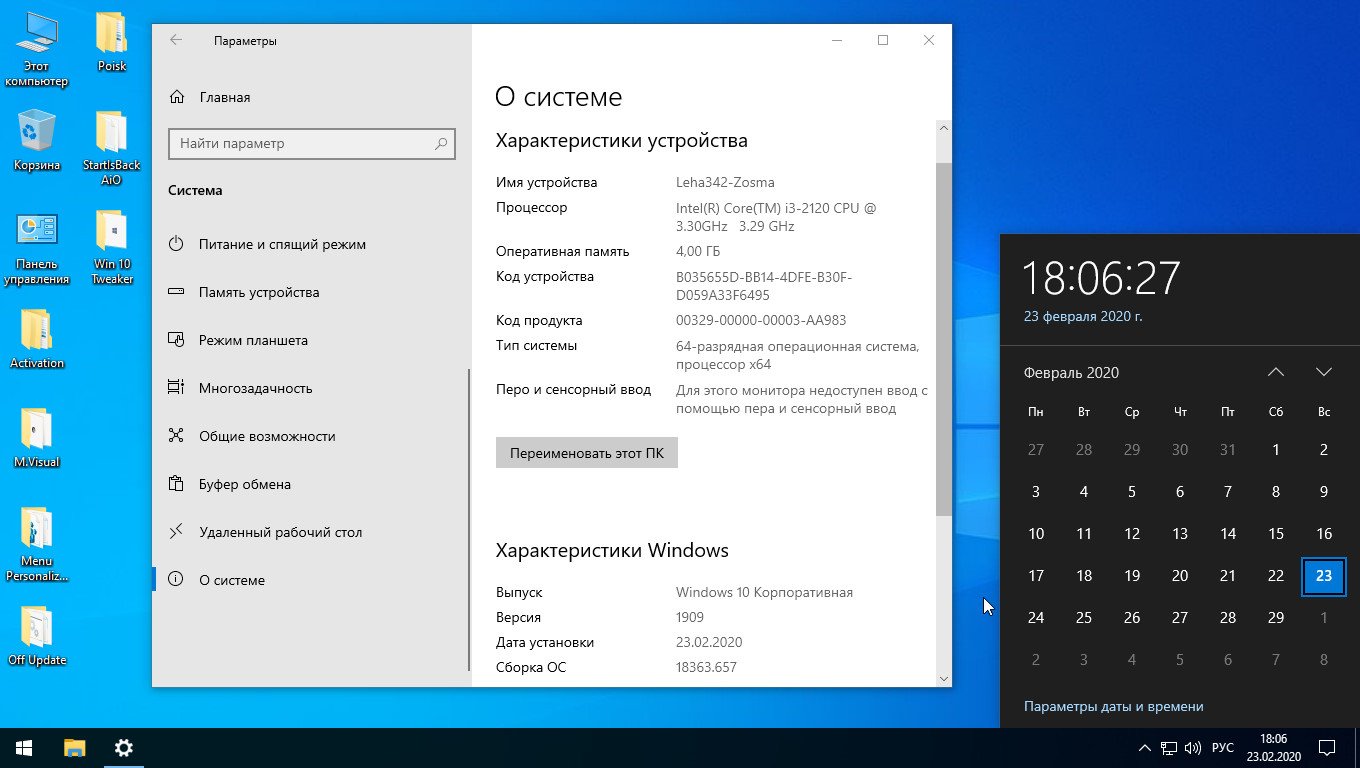The image size is (1360, 768).
Task: Go back with the Settings back arrow
Action: tap(176, 40)
